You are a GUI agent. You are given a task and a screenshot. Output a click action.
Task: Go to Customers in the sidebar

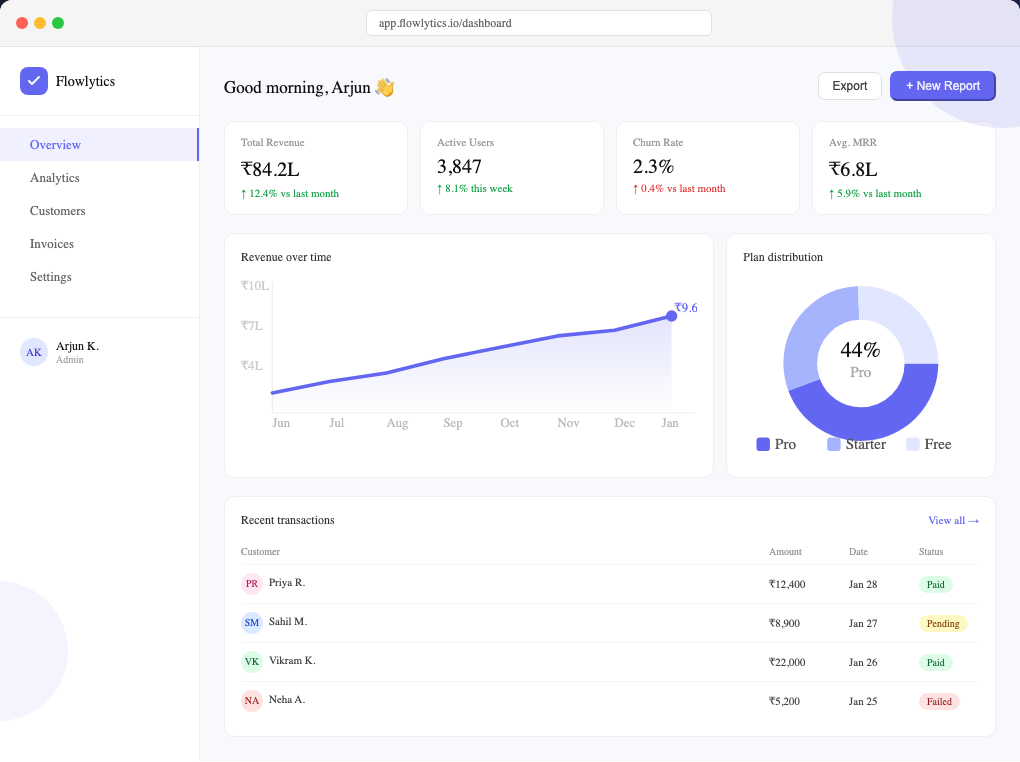pyautogui.click(x=99, y=211)
